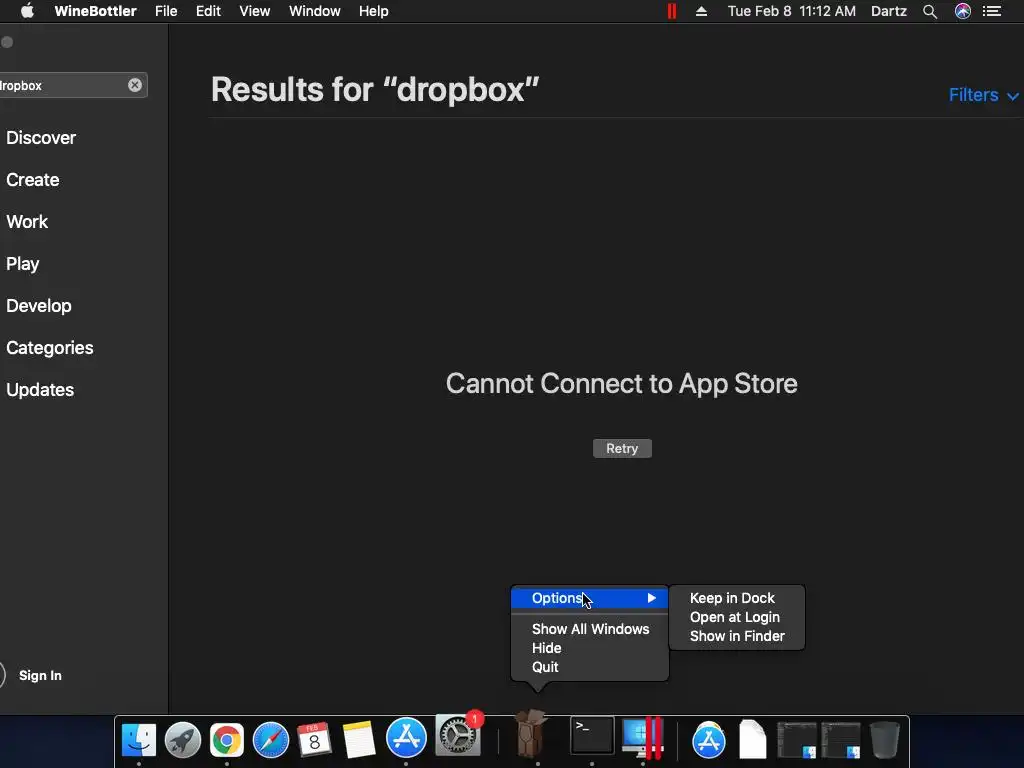Click the WineBottler crate icon in Dock
1024x768 pixels.
pyautogui.click(x=530, y=734)
